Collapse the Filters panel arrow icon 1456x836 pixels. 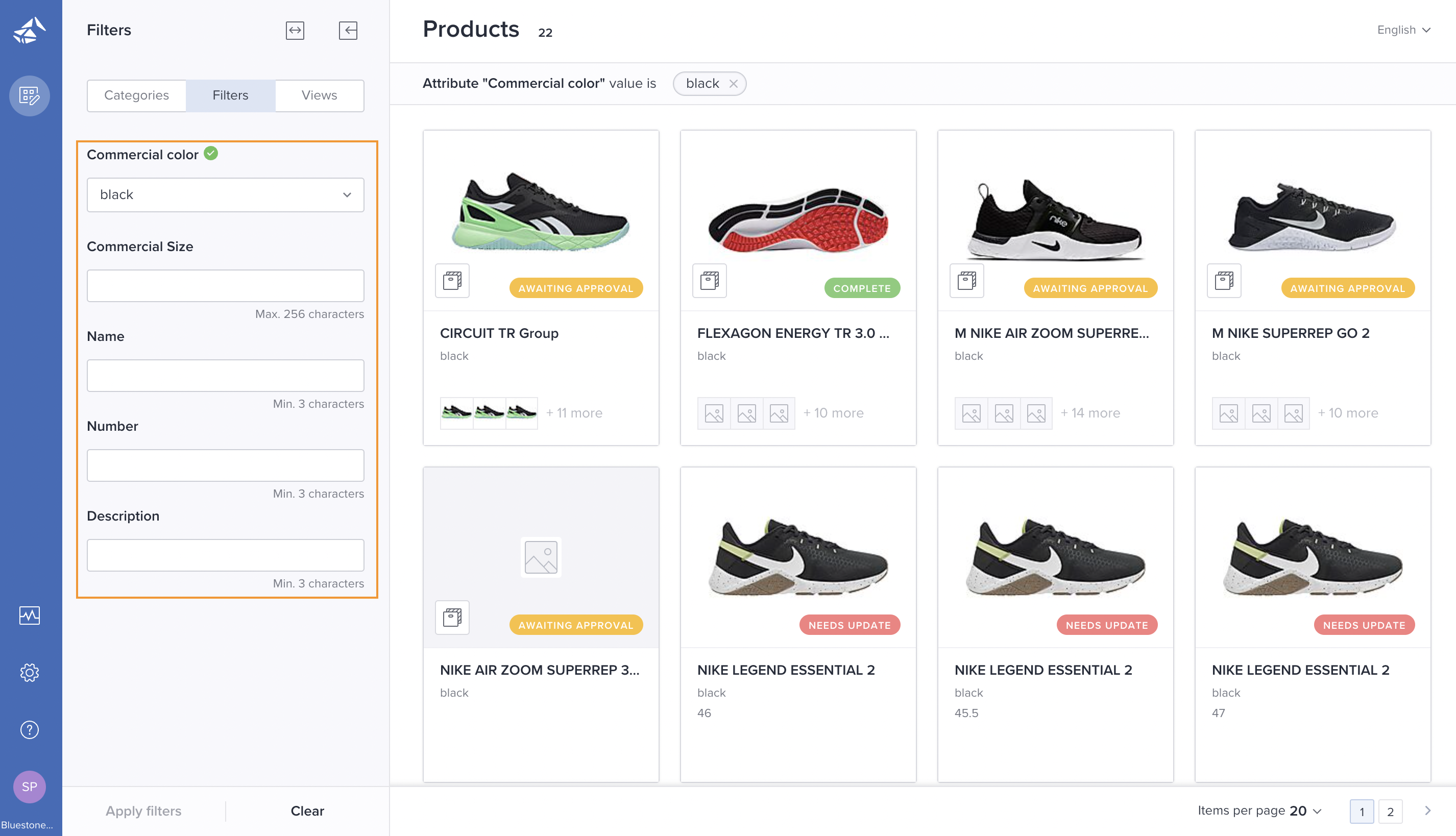[348, 30]
